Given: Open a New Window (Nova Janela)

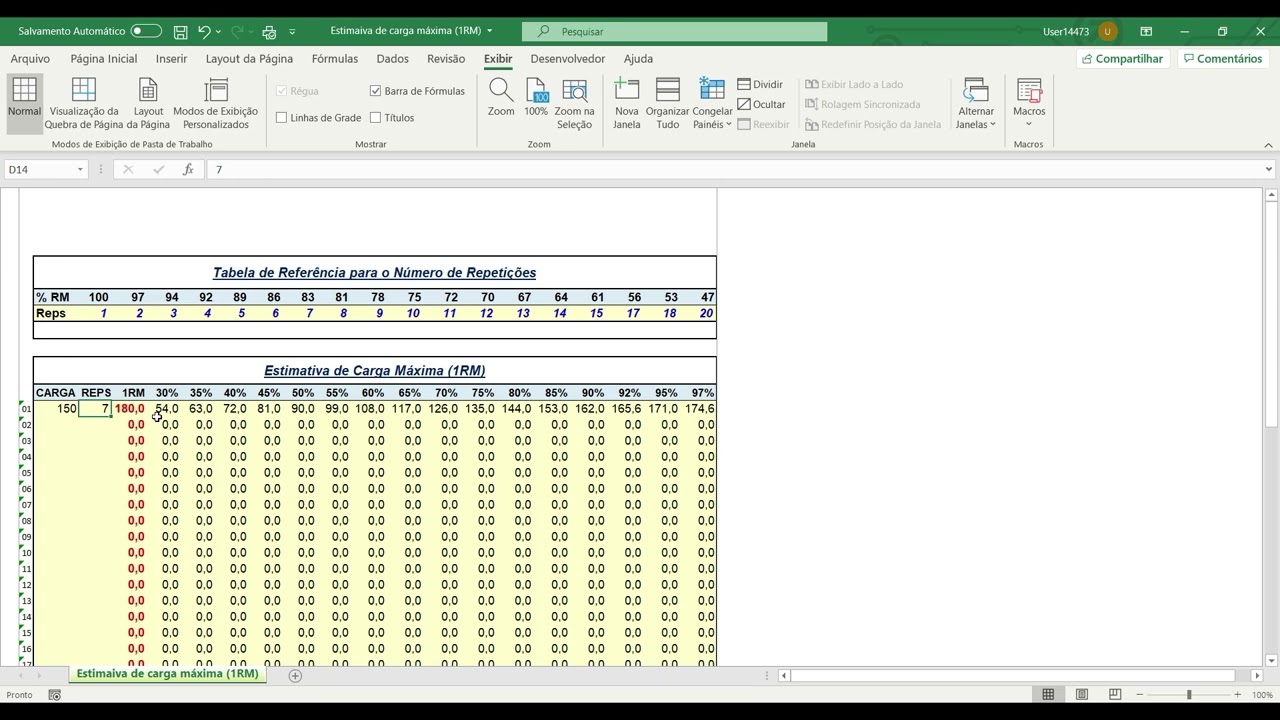Looking at the screenshot, I should (627, 104).
